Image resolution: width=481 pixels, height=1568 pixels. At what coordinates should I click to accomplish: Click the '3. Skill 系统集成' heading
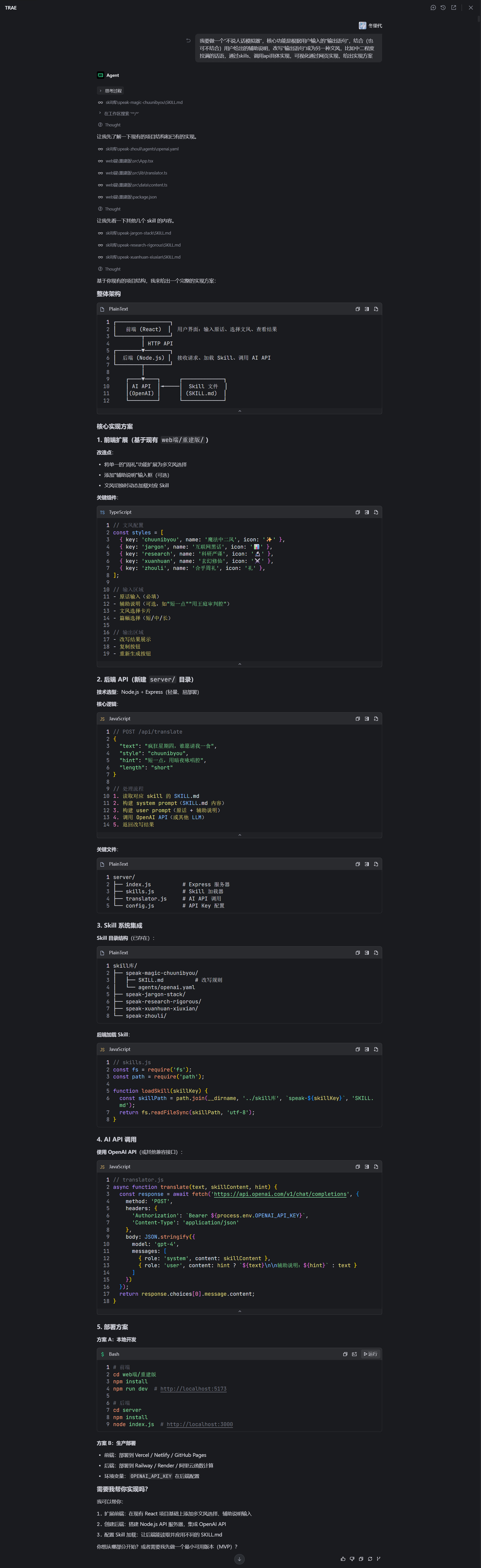tap(119, 926)
